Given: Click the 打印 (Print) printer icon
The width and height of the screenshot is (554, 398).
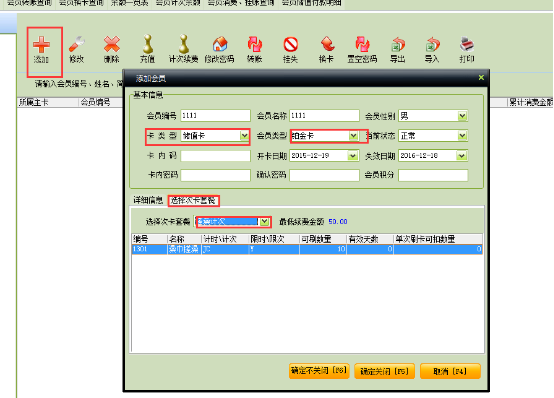Looking at the screenshot, I should pyautogui.click(x=467, y=44).
